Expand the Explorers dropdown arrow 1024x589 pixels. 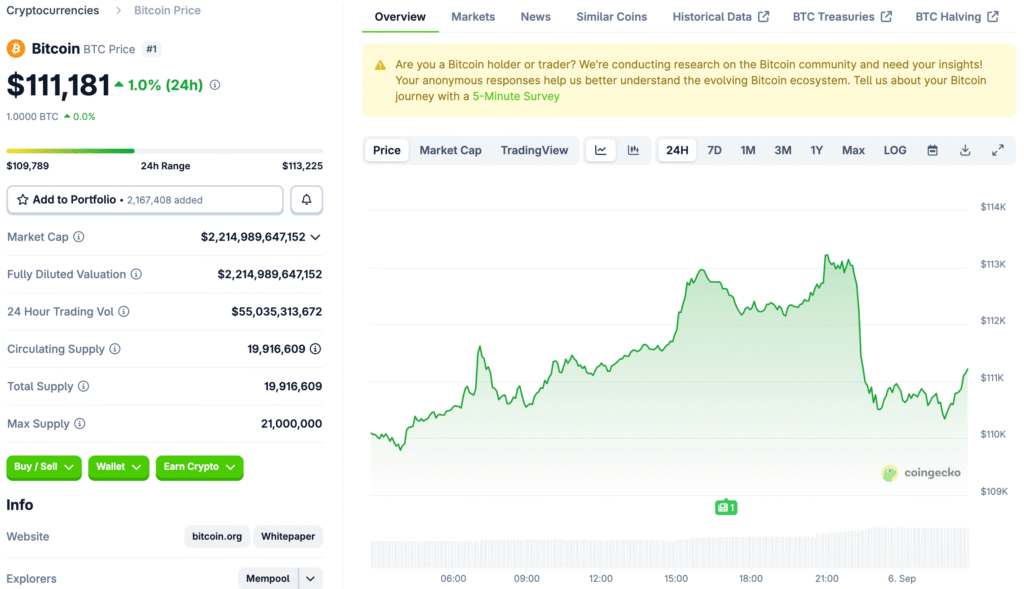(311, 579)
